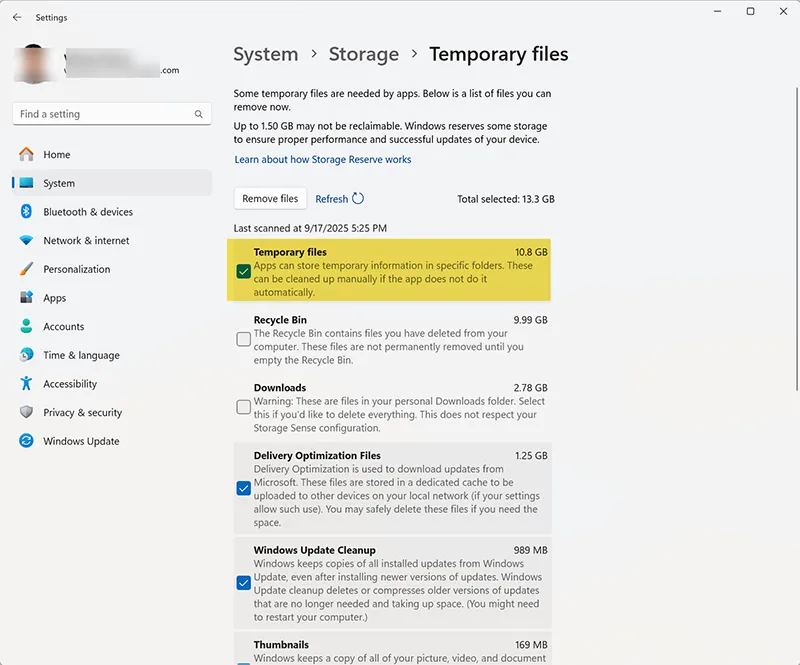Open Apps using its sidebar icon

pos(25,297)
